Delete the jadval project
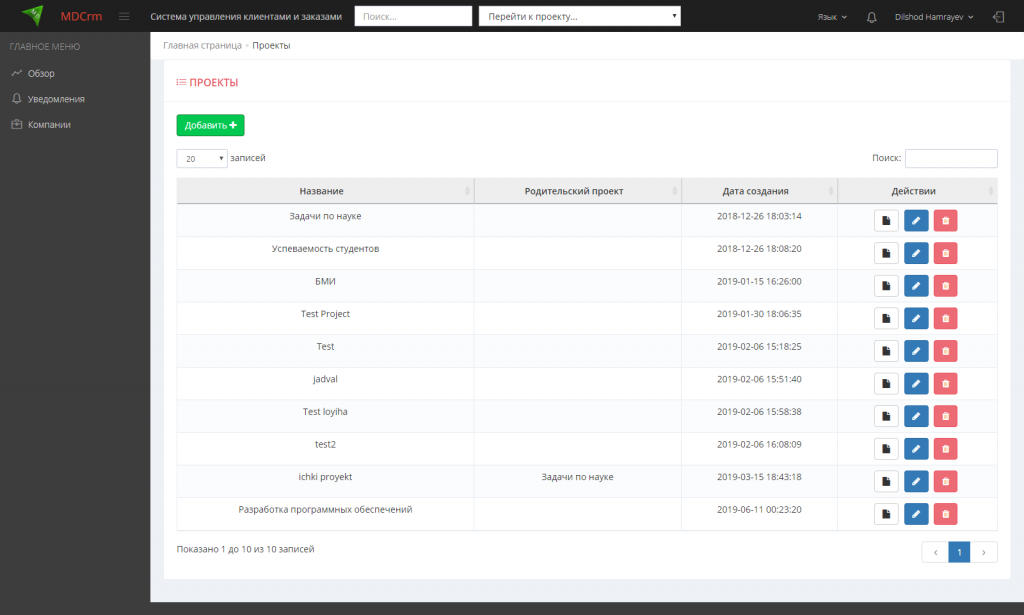 [x=946, y=384]
